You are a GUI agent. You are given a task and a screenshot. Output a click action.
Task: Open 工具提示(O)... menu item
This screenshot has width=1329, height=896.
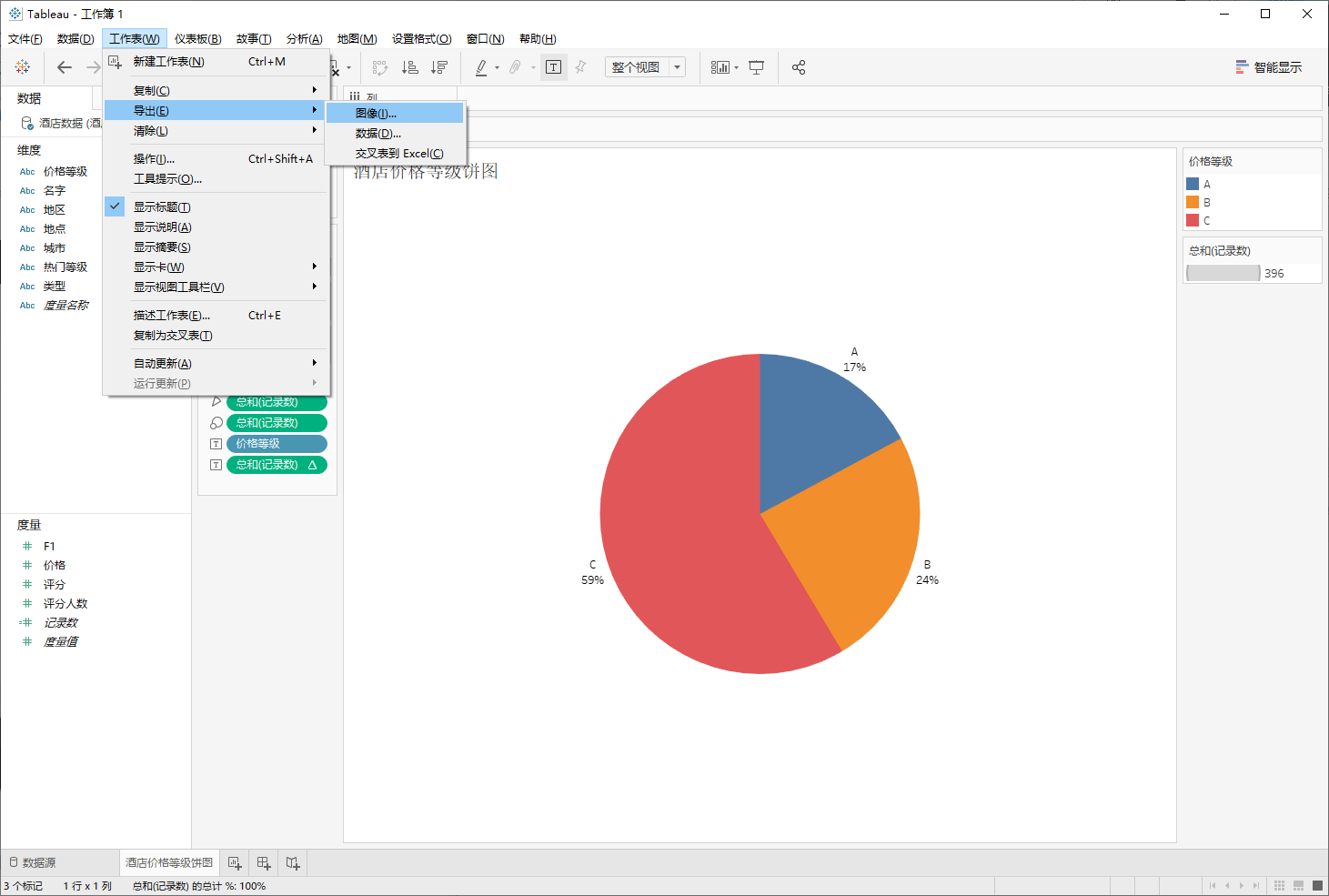coord(216,179)
